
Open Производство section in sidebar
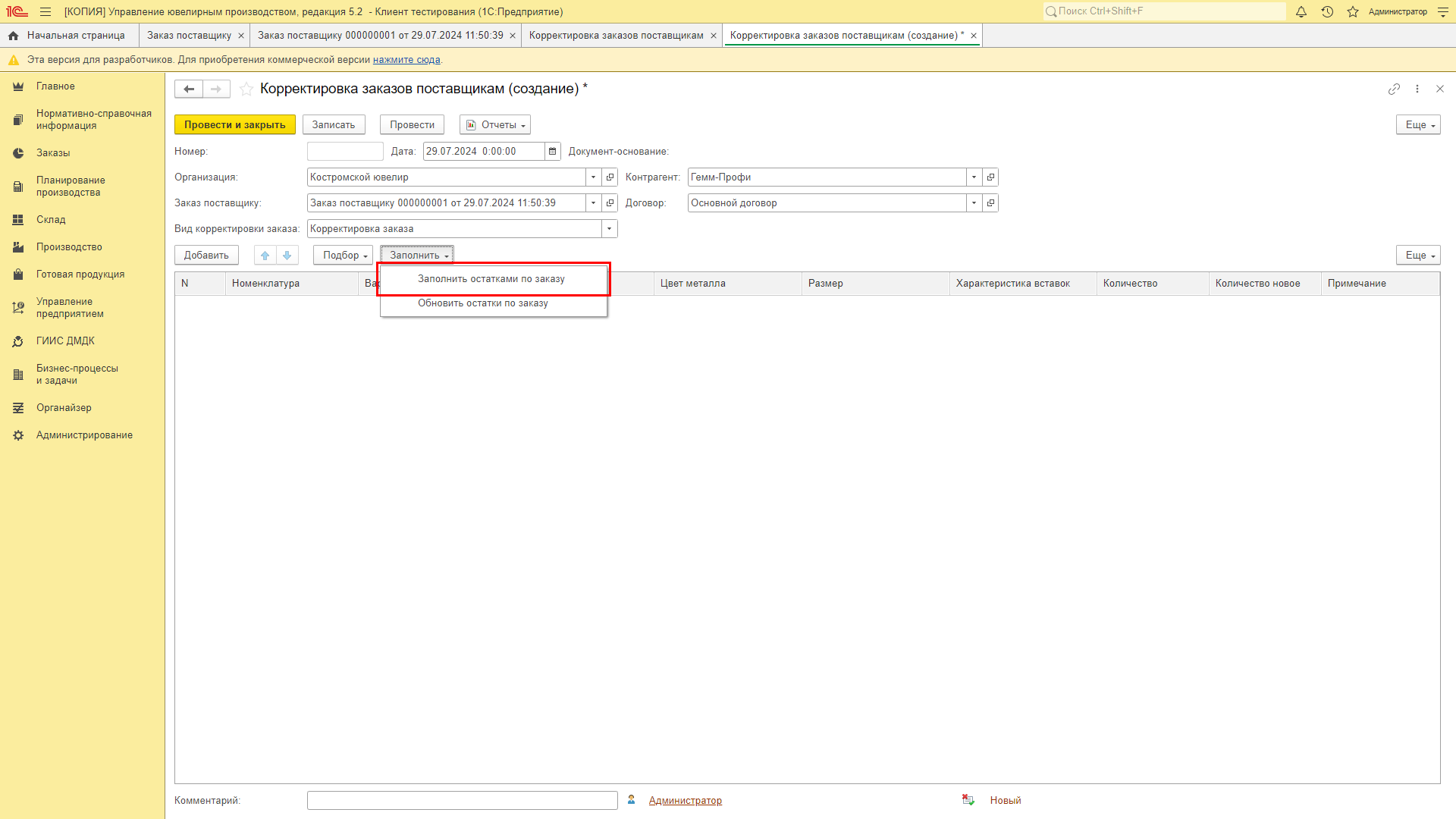pos(69,247)
